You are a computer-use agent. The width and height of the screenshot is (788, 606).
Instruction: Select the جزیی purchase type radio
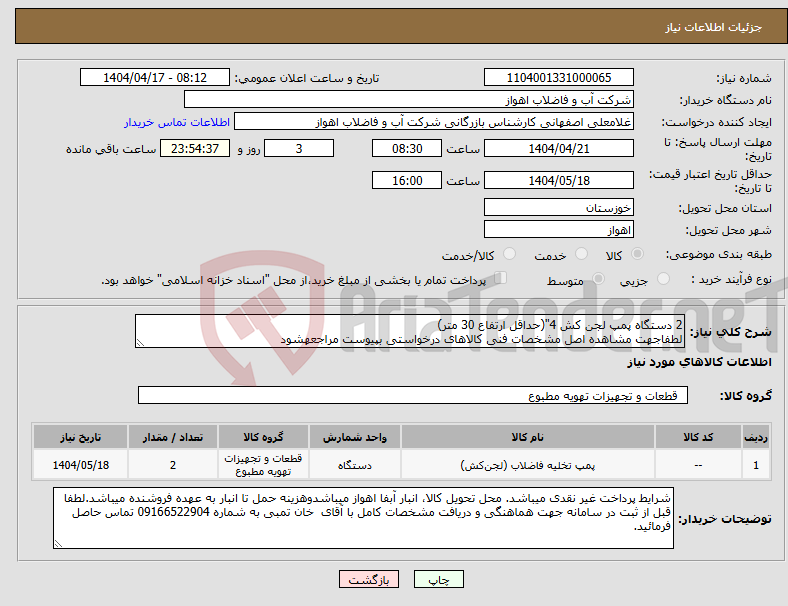663,278
